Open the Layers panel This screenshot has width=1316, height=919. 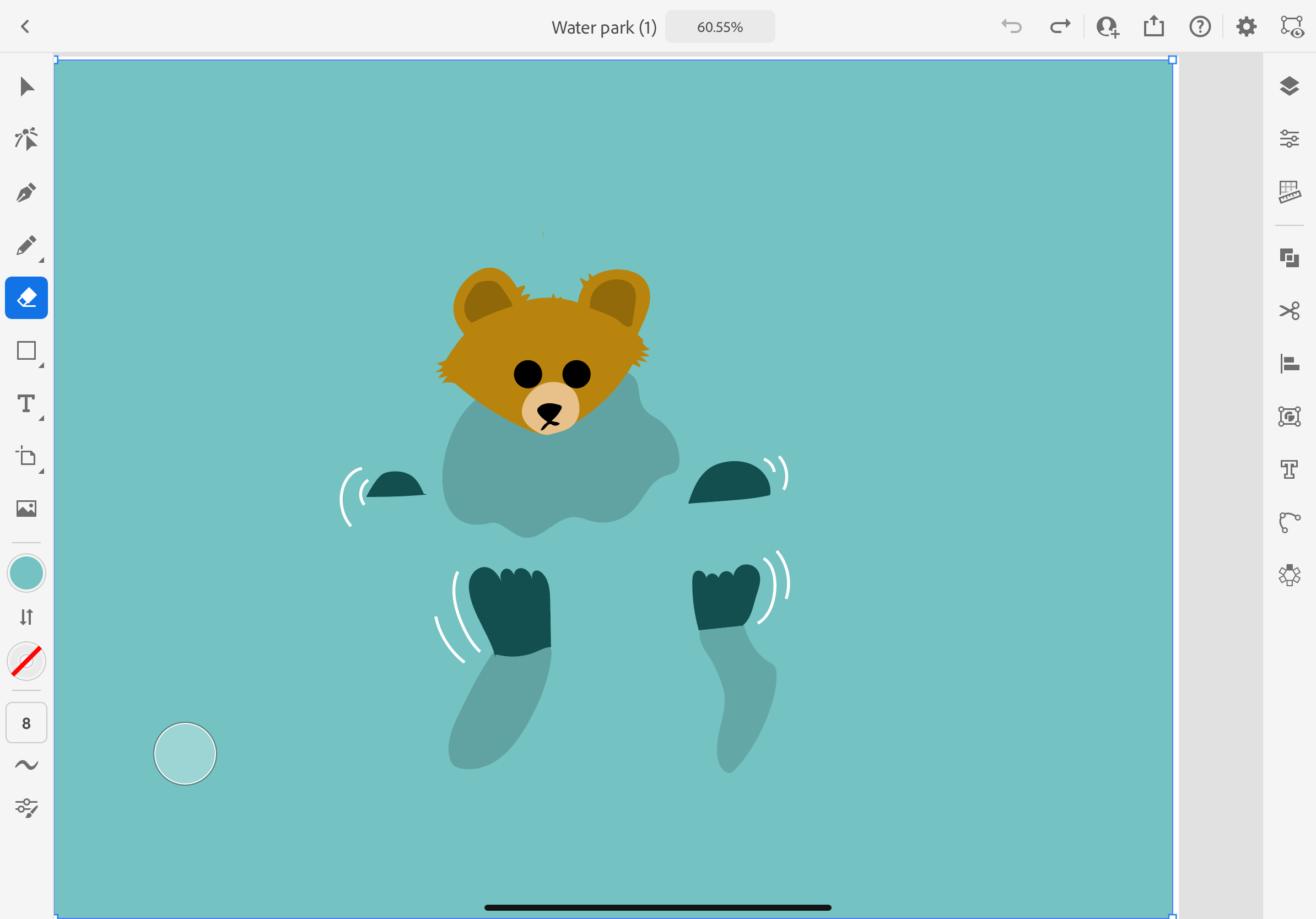tap(1289, 87)
